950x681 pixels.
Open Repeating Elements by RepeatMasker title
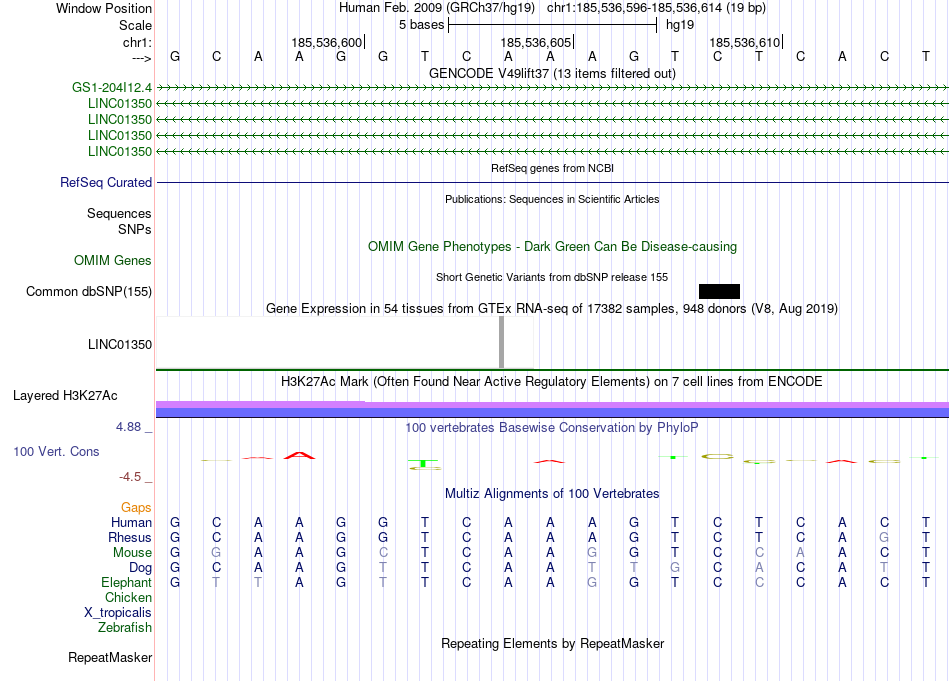coord(552,643)
